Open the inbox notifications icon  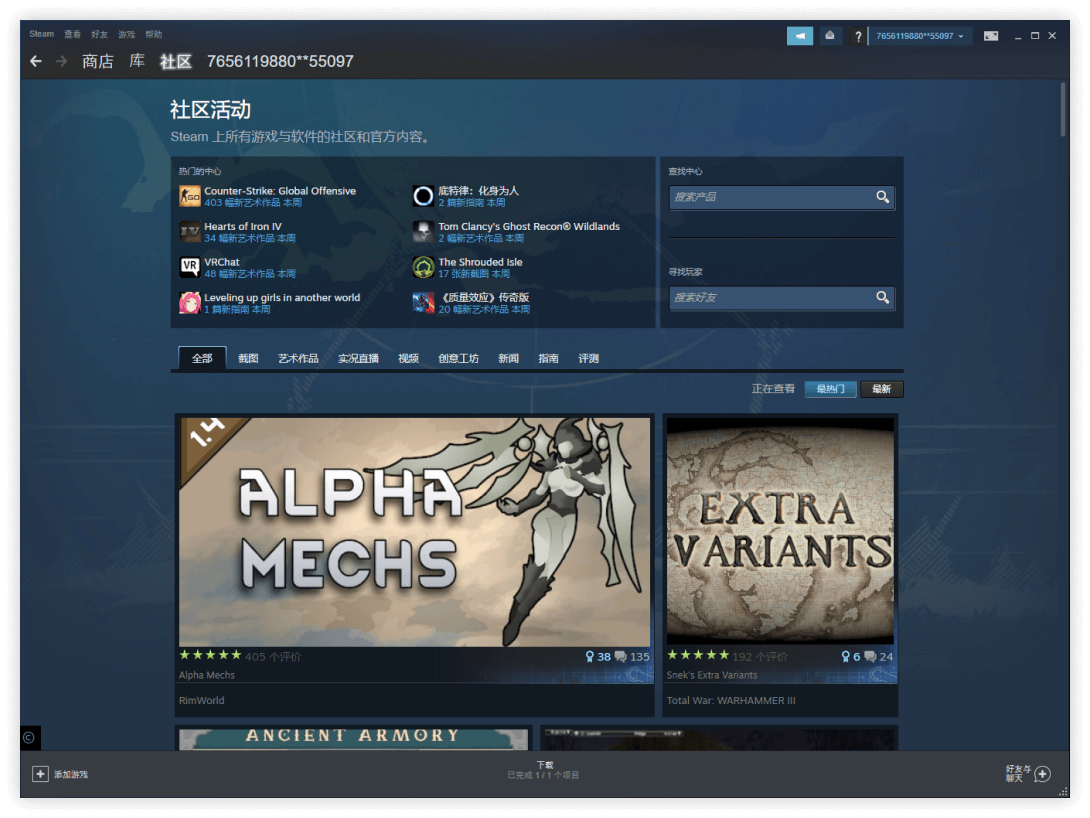coord(830,36)
